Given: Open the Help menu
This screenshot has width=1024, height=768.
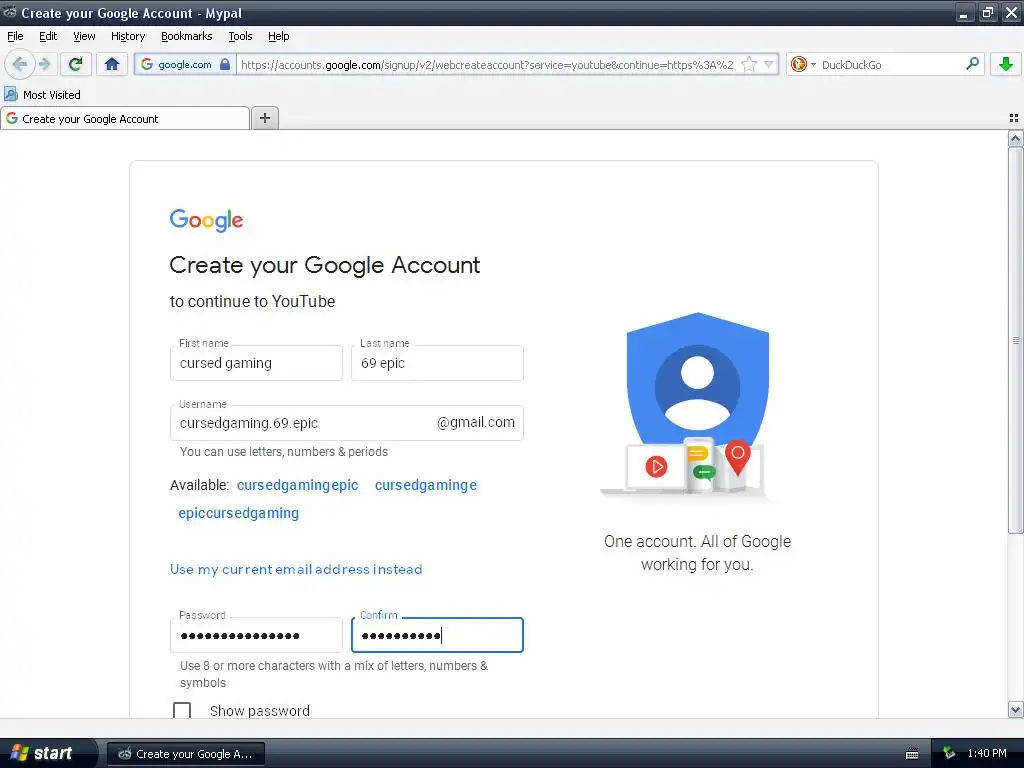Looking at the screenshot, I should (278, 36).
